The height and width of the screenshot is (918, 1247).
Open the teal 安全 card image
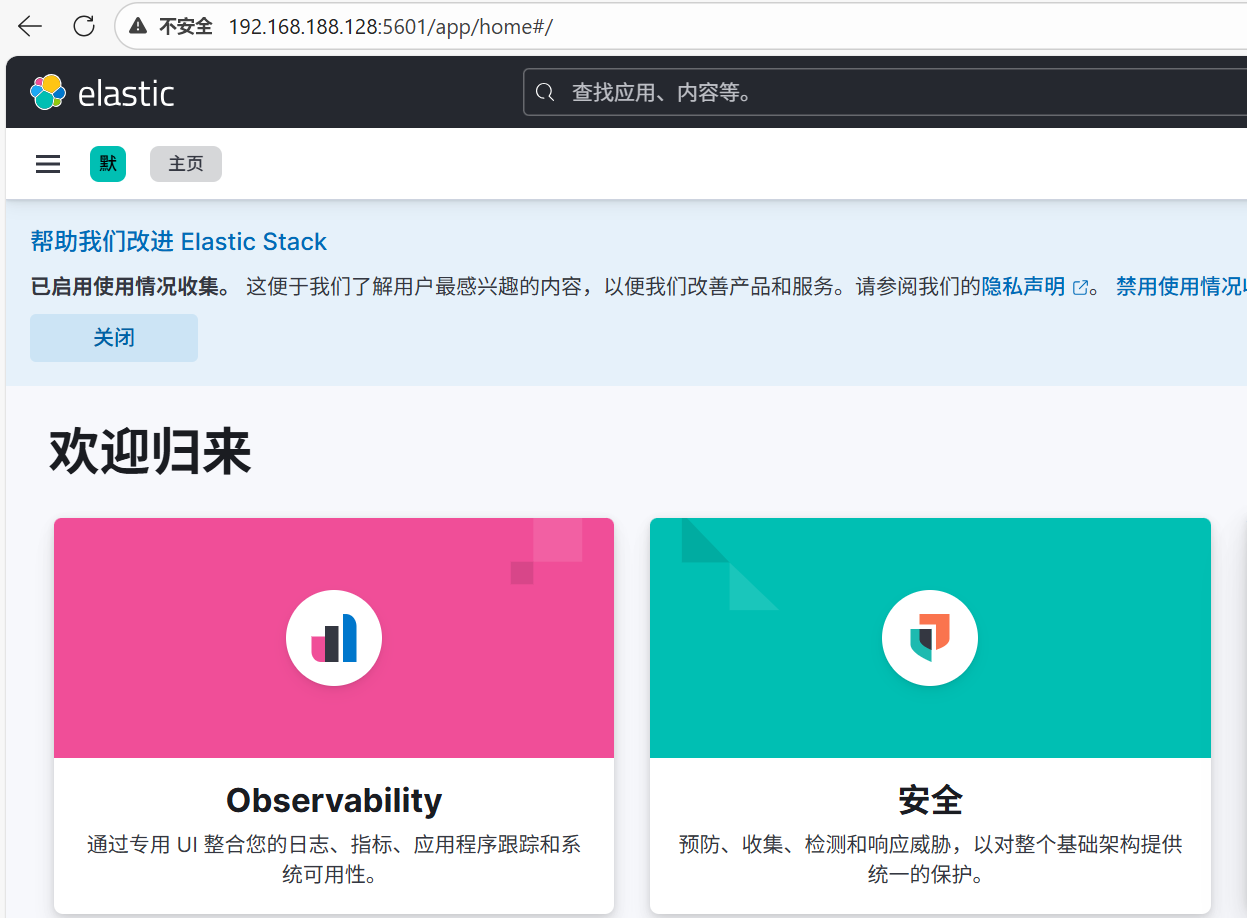tap(930, 638)
